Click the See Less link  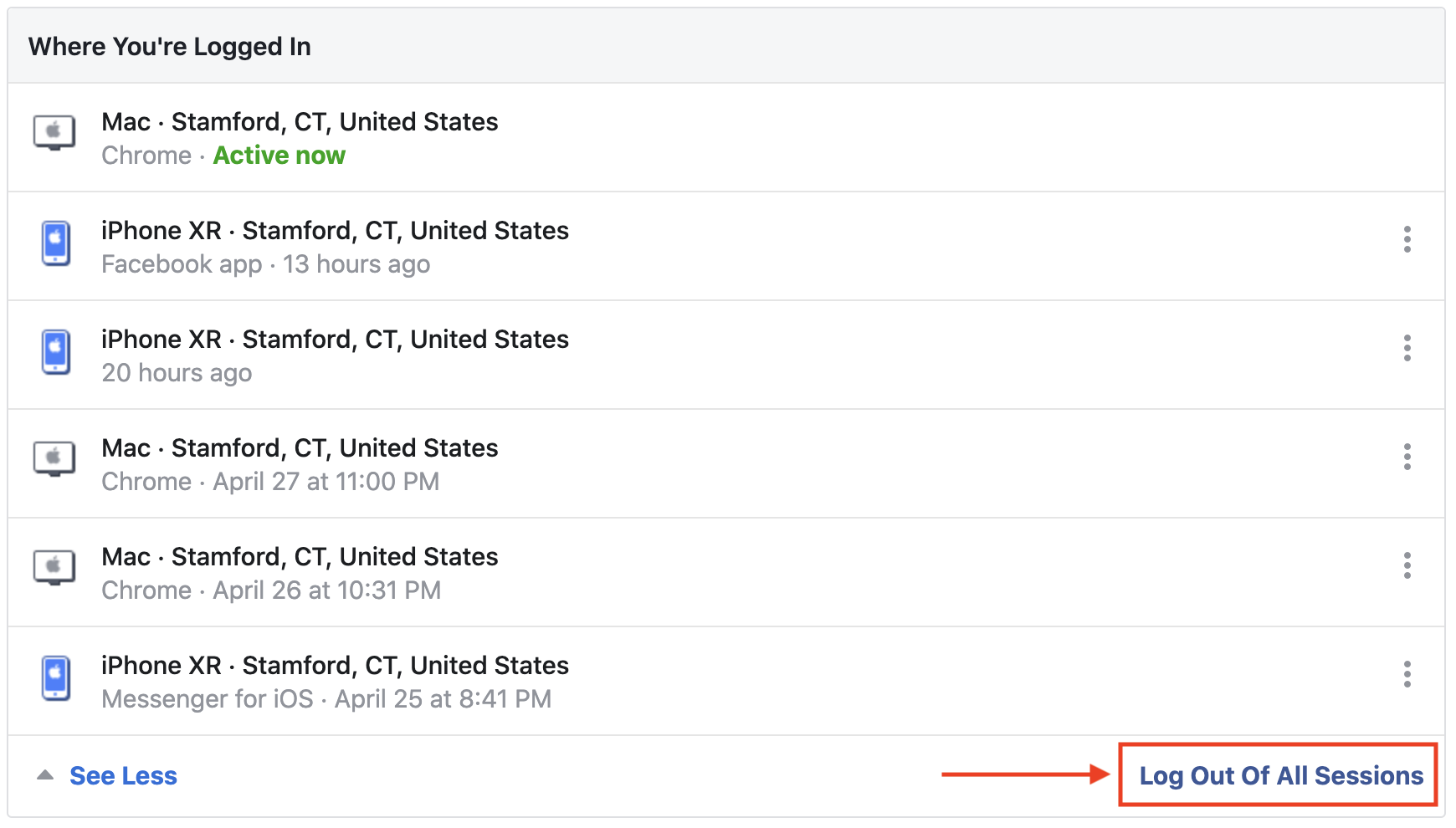pyautogui.click(x=123, y=776)
